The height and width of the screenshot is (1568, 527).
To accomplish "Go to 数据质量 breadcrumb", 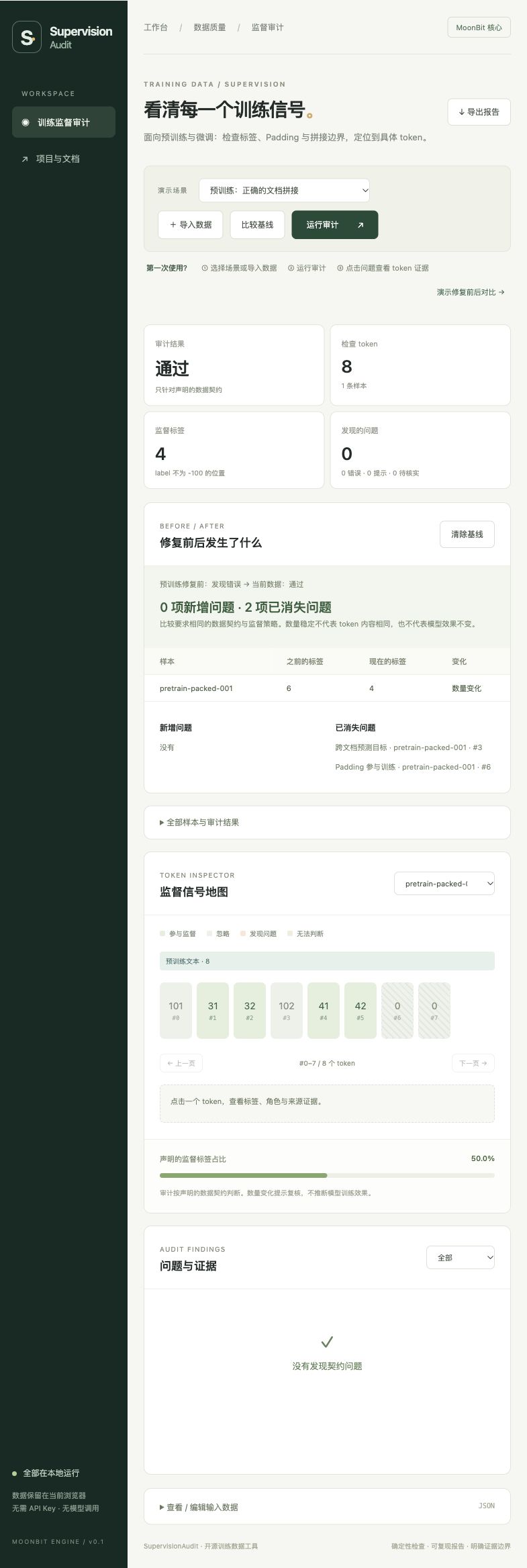I will (x=209, y=28).
